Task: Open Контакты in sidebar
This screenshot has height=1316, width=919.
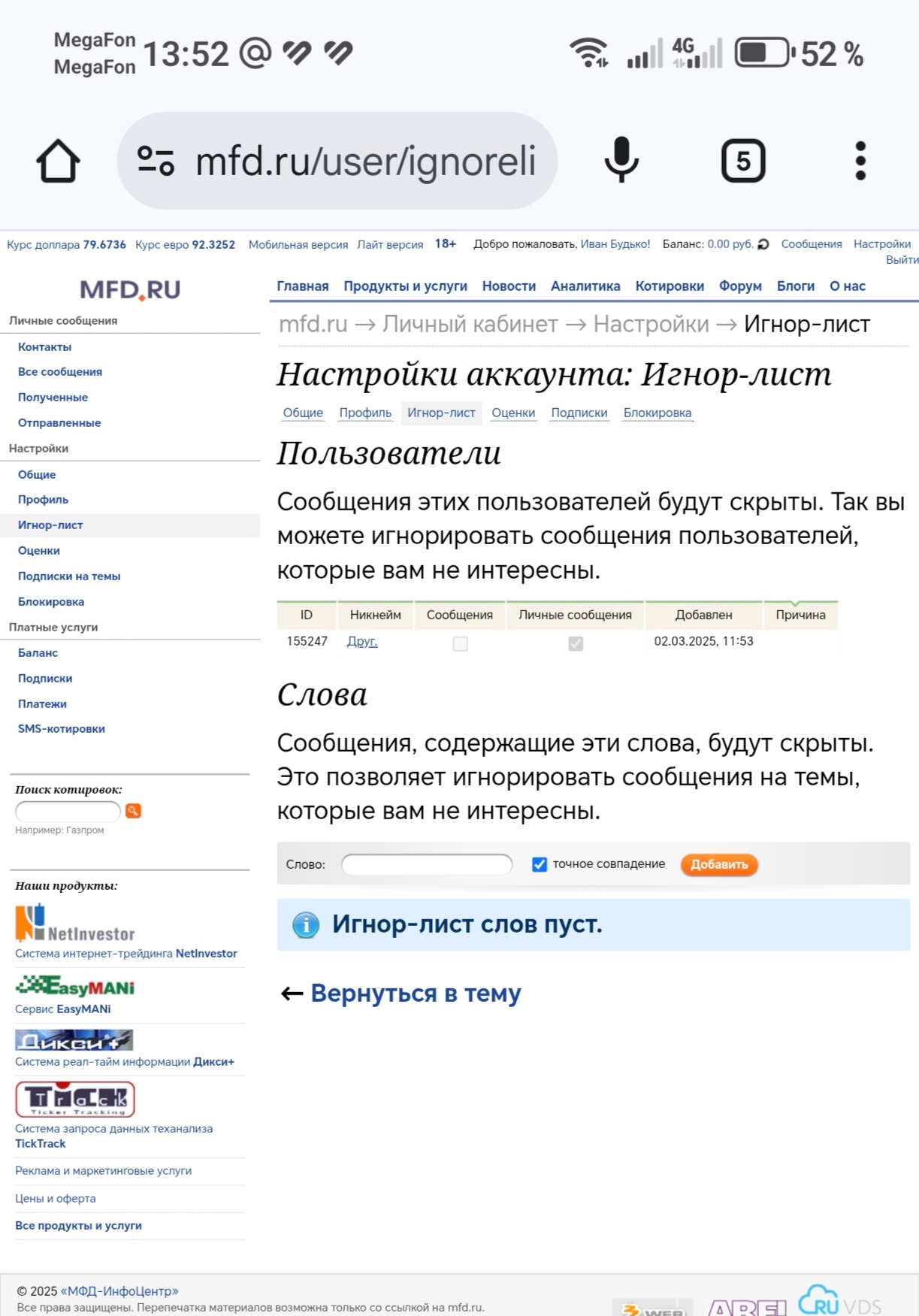Action: coord(45,347)
